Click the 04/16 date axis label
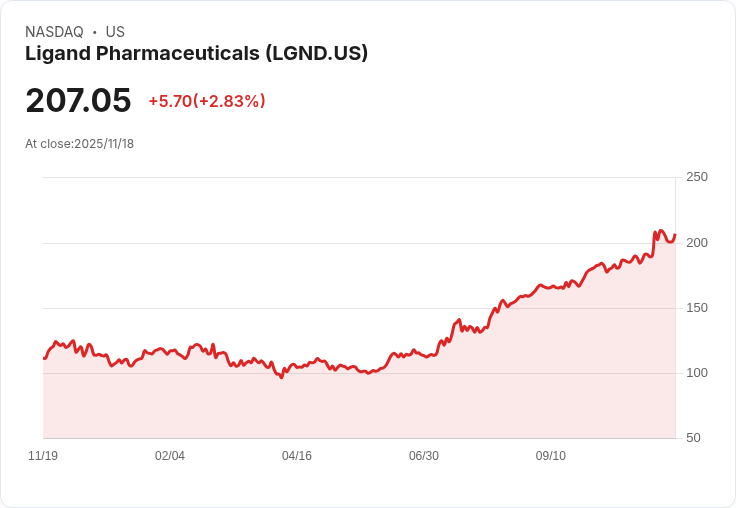The image size is (736, 508). [x=297, y=456]
